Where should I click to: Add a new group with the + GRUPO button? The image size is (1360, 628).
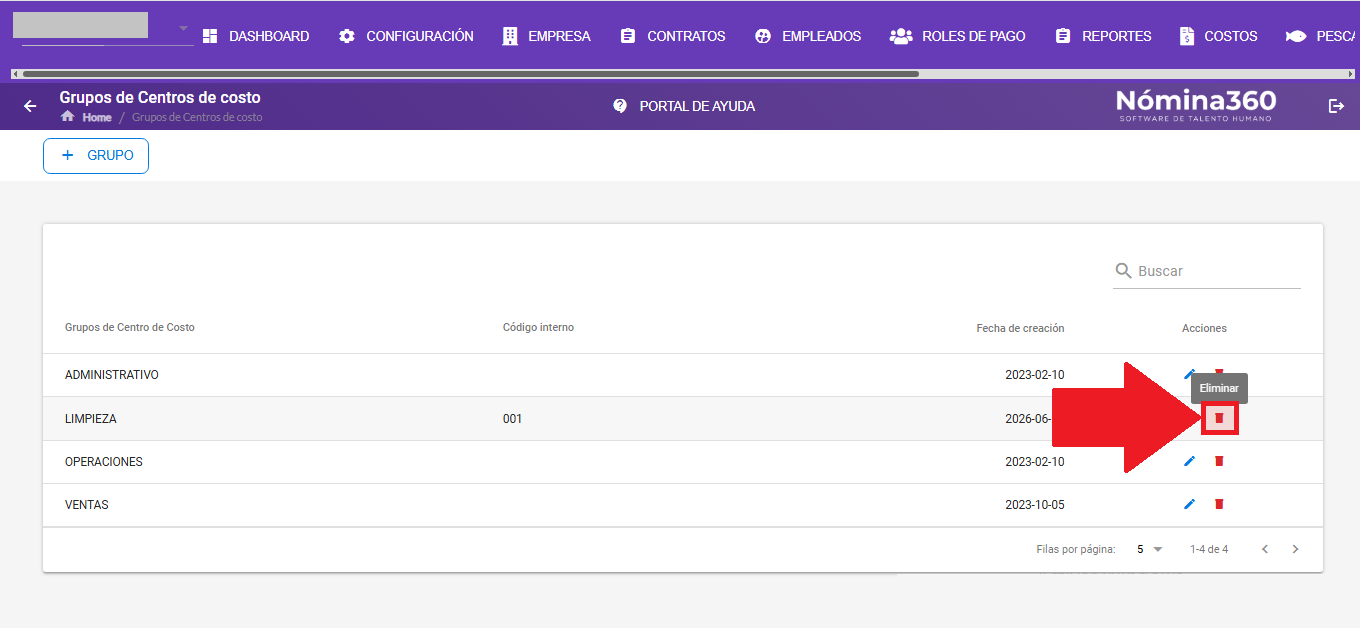(96, 156)
